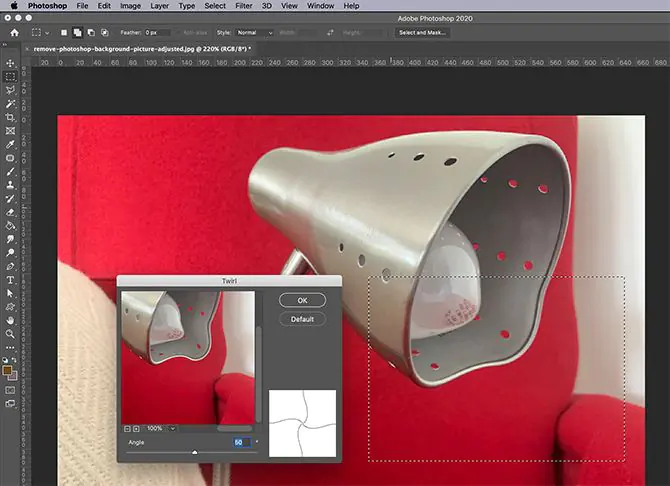Image resolution: width=670 pixels, height=486 pixels.
Task: Activate the Horizontal Type tool
Action: click(x=10, y=280)
